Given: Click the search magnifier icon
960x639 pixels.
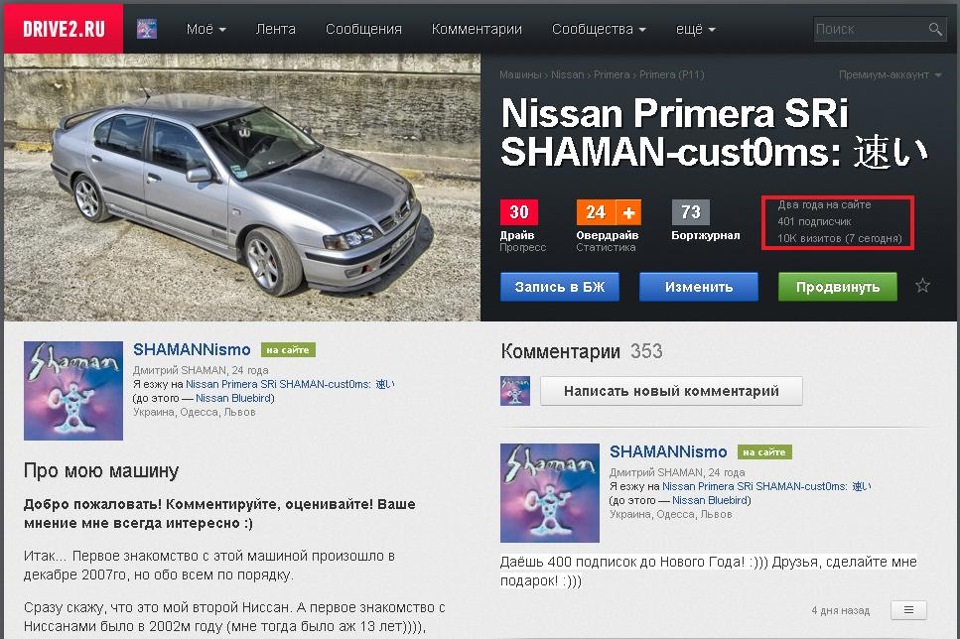Looking at the screenshot, I should (x=935, y=29).
